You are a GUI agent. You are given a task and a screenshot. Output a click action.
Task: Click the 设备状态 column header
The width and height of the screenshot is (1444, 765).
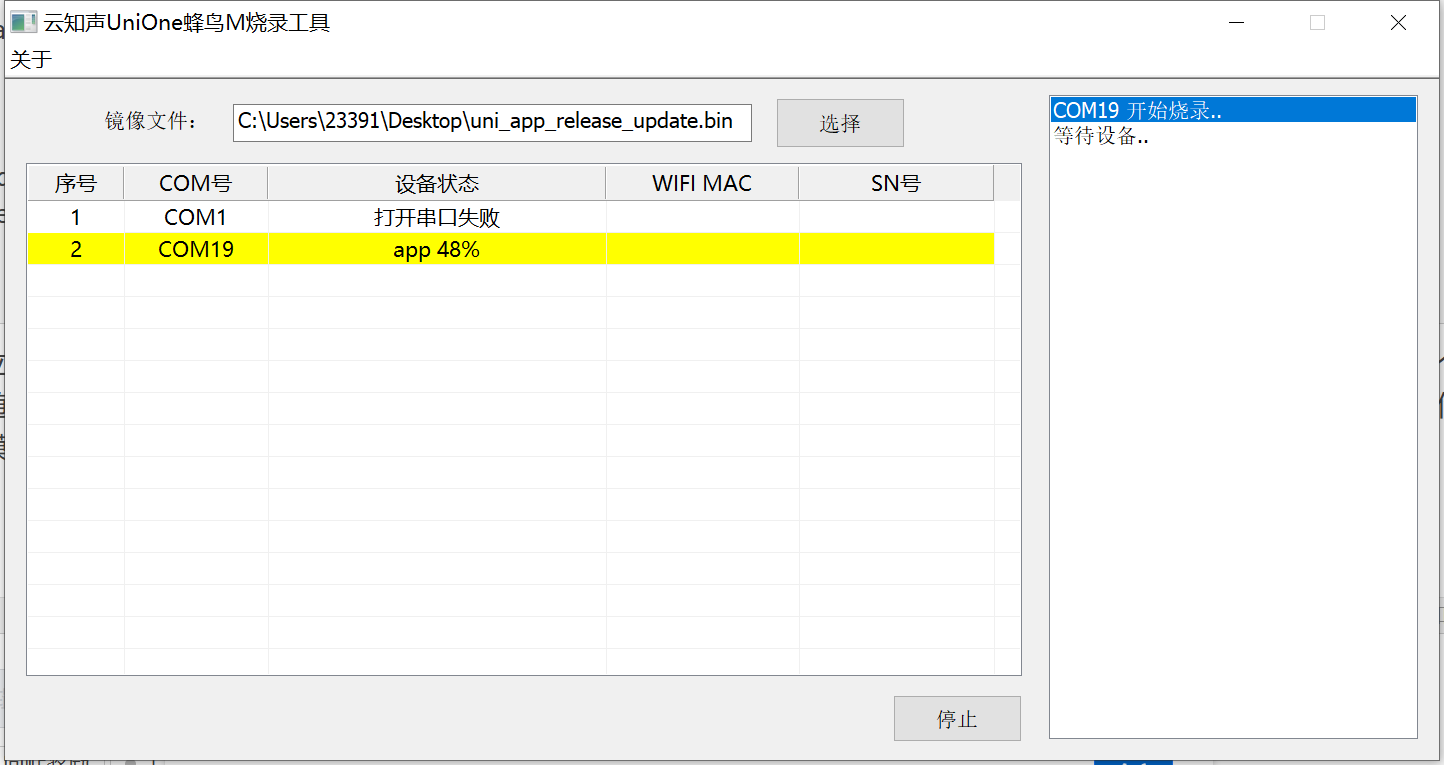click(x=437, y=184)
